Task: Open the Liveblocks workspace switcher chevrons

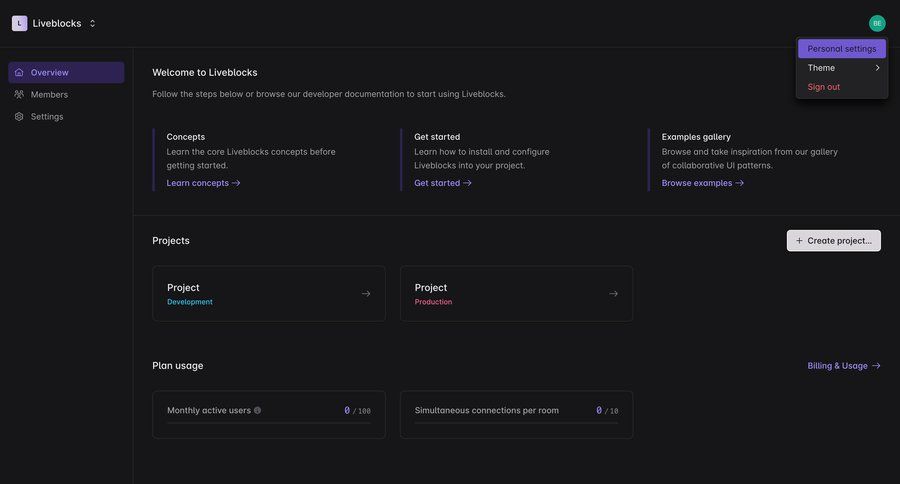Action: point(92,24)
